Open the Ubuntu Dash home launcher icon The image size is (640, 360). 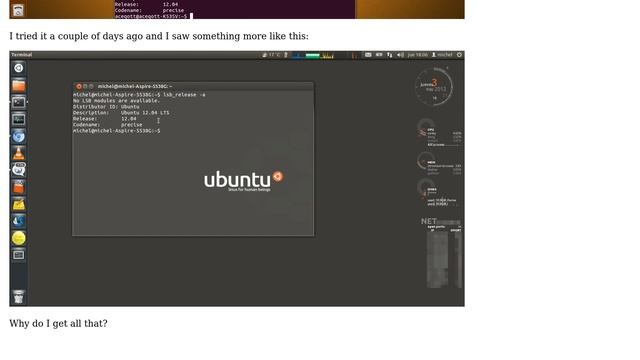tap(18, 68)
